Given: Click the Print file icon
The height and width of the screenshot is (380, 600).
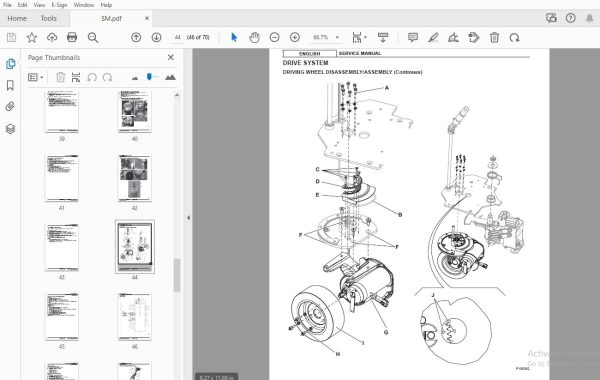Looking at the screenshot, I should coord(72,37).
